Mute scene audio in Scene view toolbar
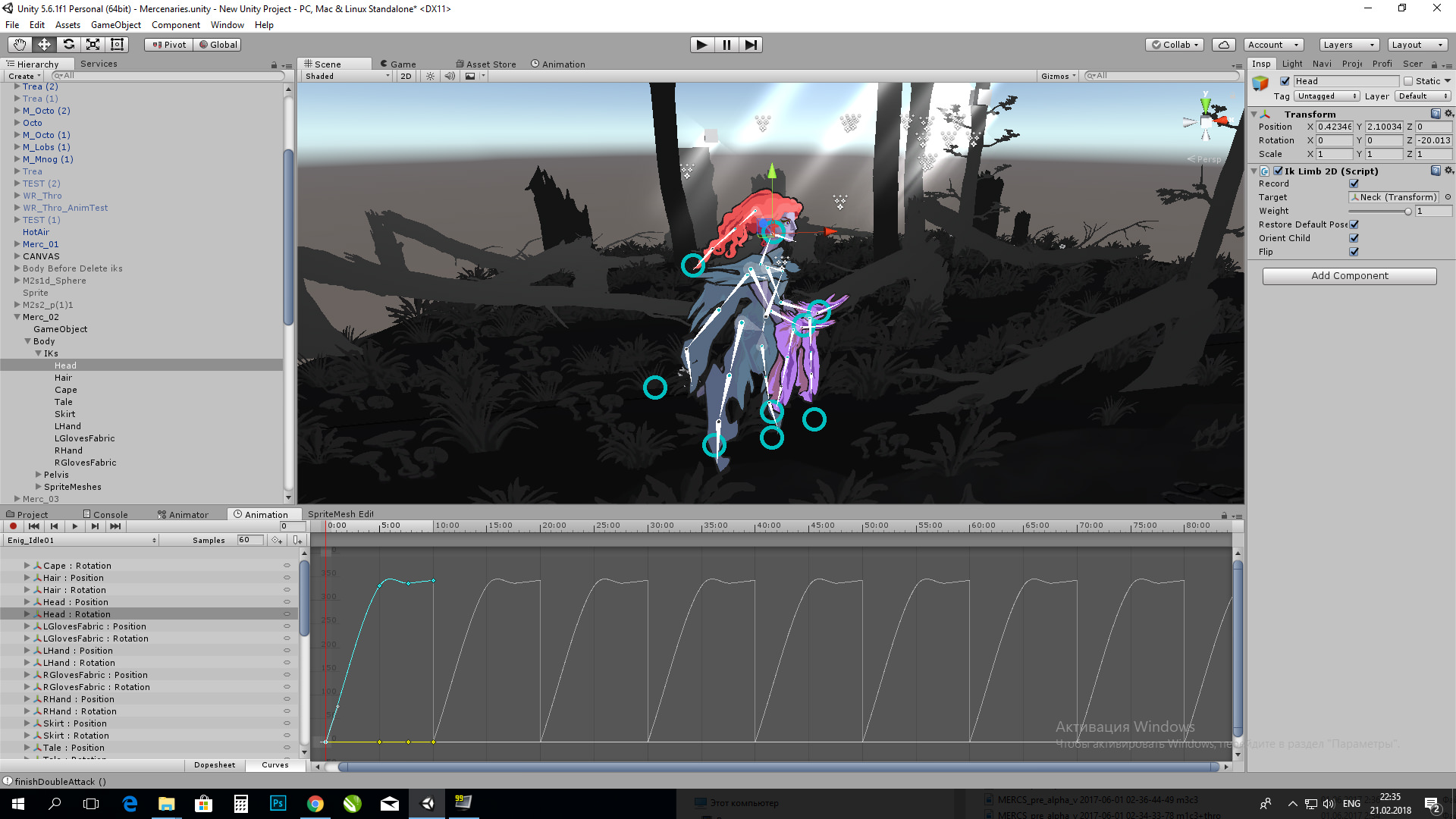 [x=450, y=76]
